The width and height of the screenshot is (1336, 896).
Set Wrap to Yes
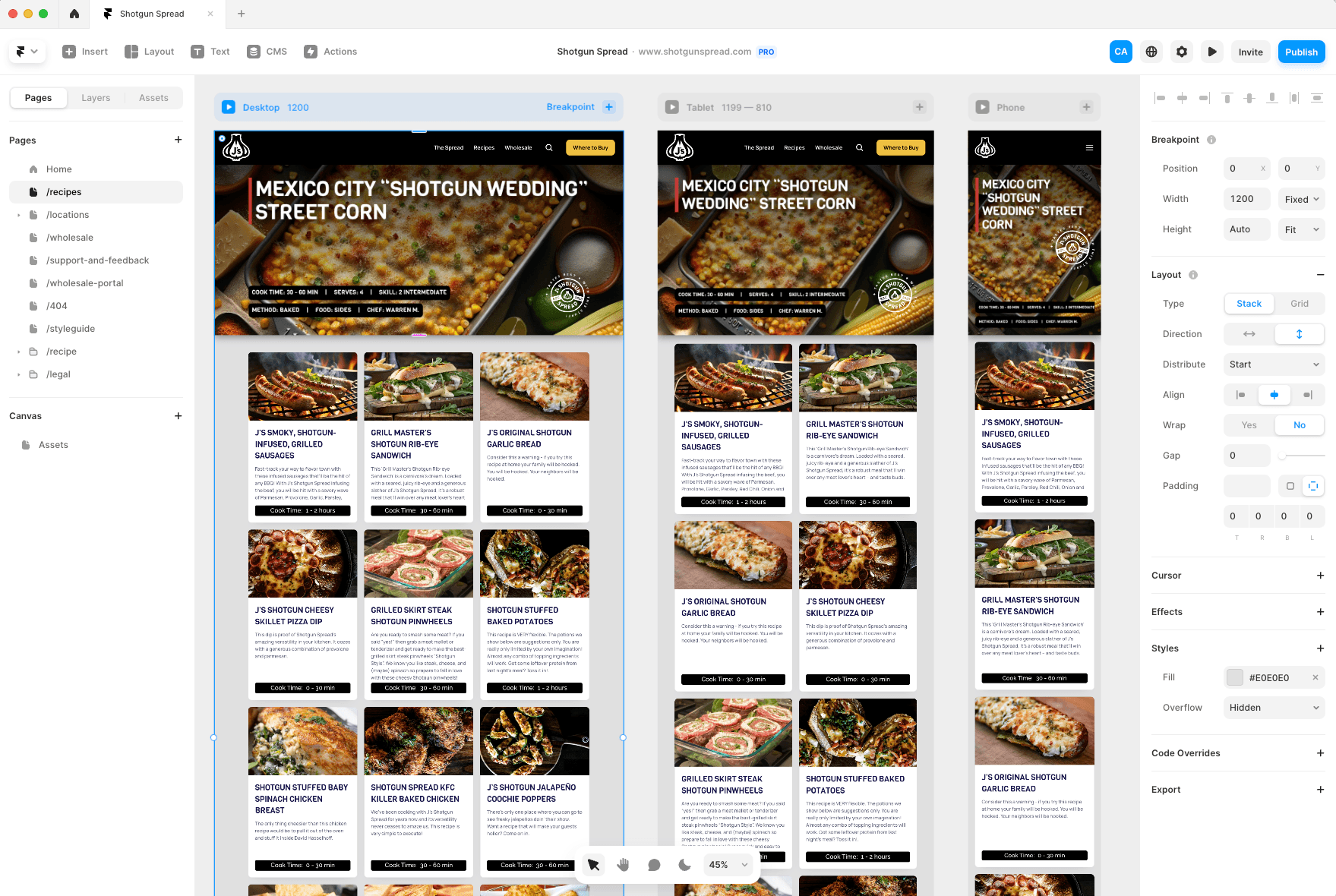pos(1249,425)
